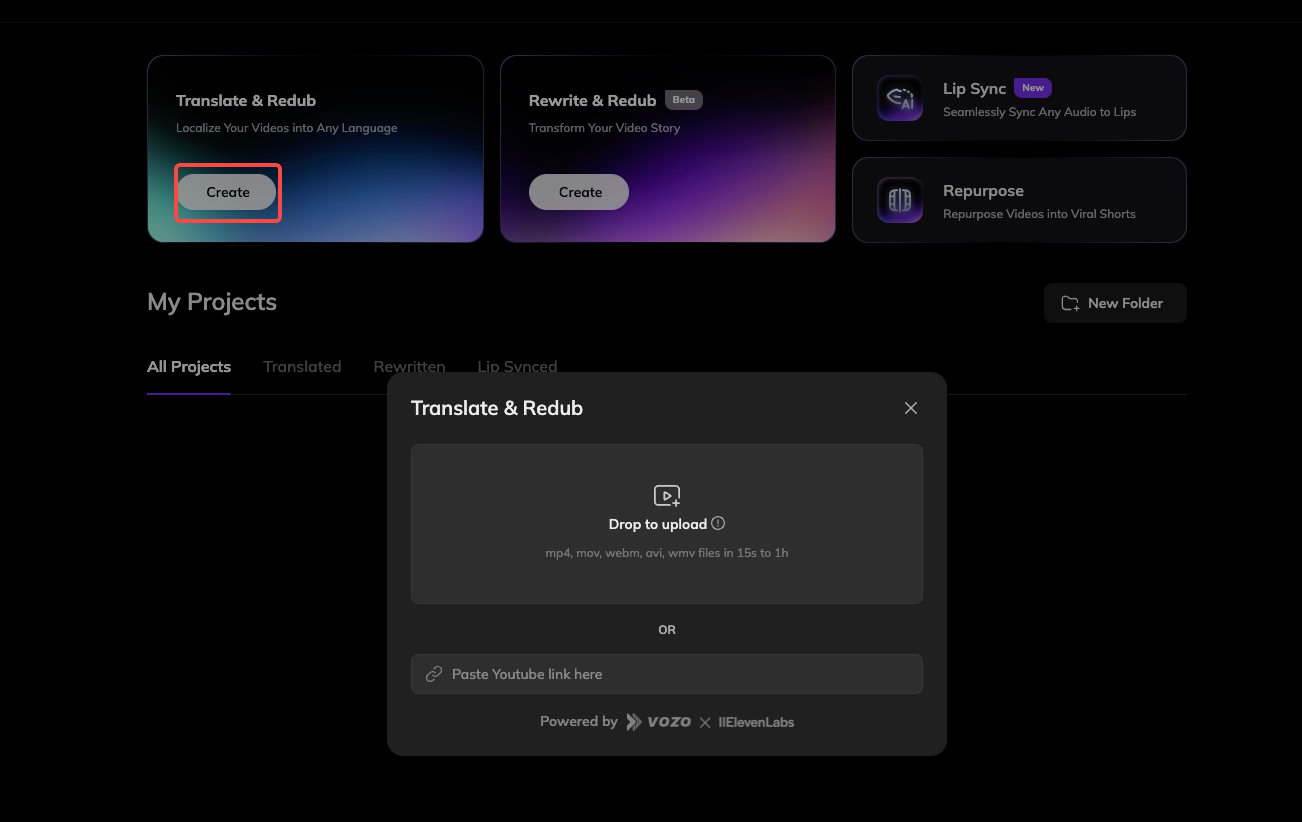Switch to the All Projects tab
The height and width of the screenshot is (822, 1302).
point(189,367)
